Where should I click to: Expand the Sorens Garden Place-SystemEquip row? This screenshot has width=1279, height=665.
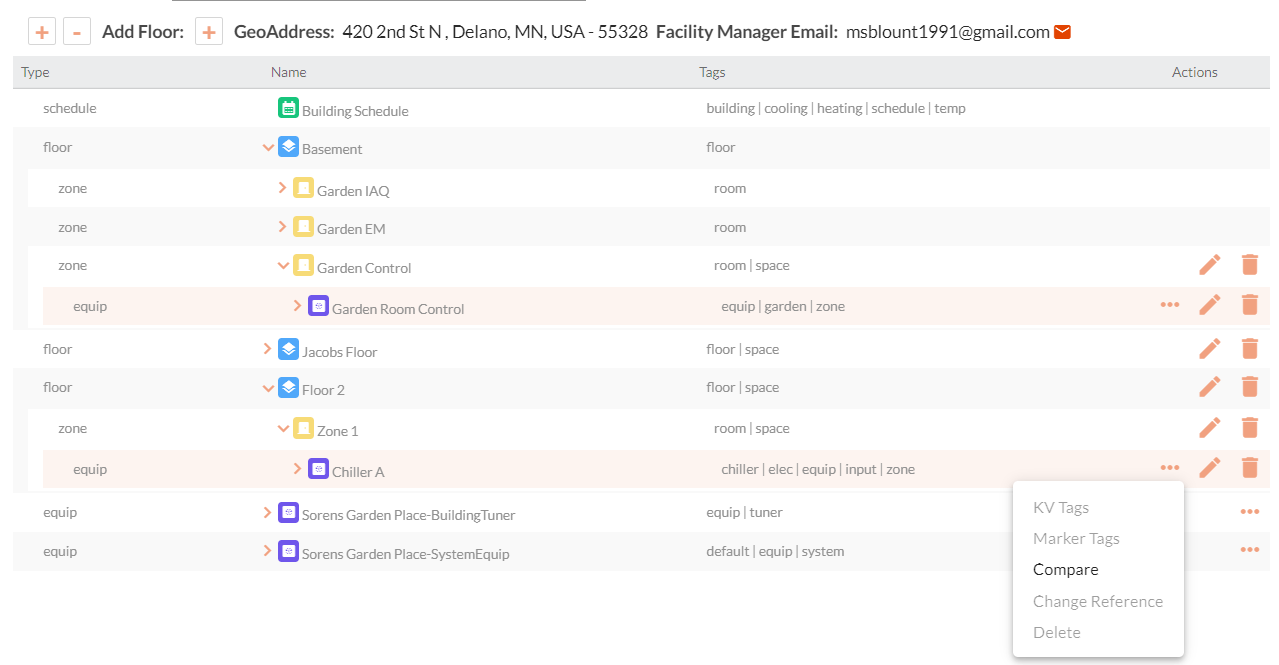point(267,550)
